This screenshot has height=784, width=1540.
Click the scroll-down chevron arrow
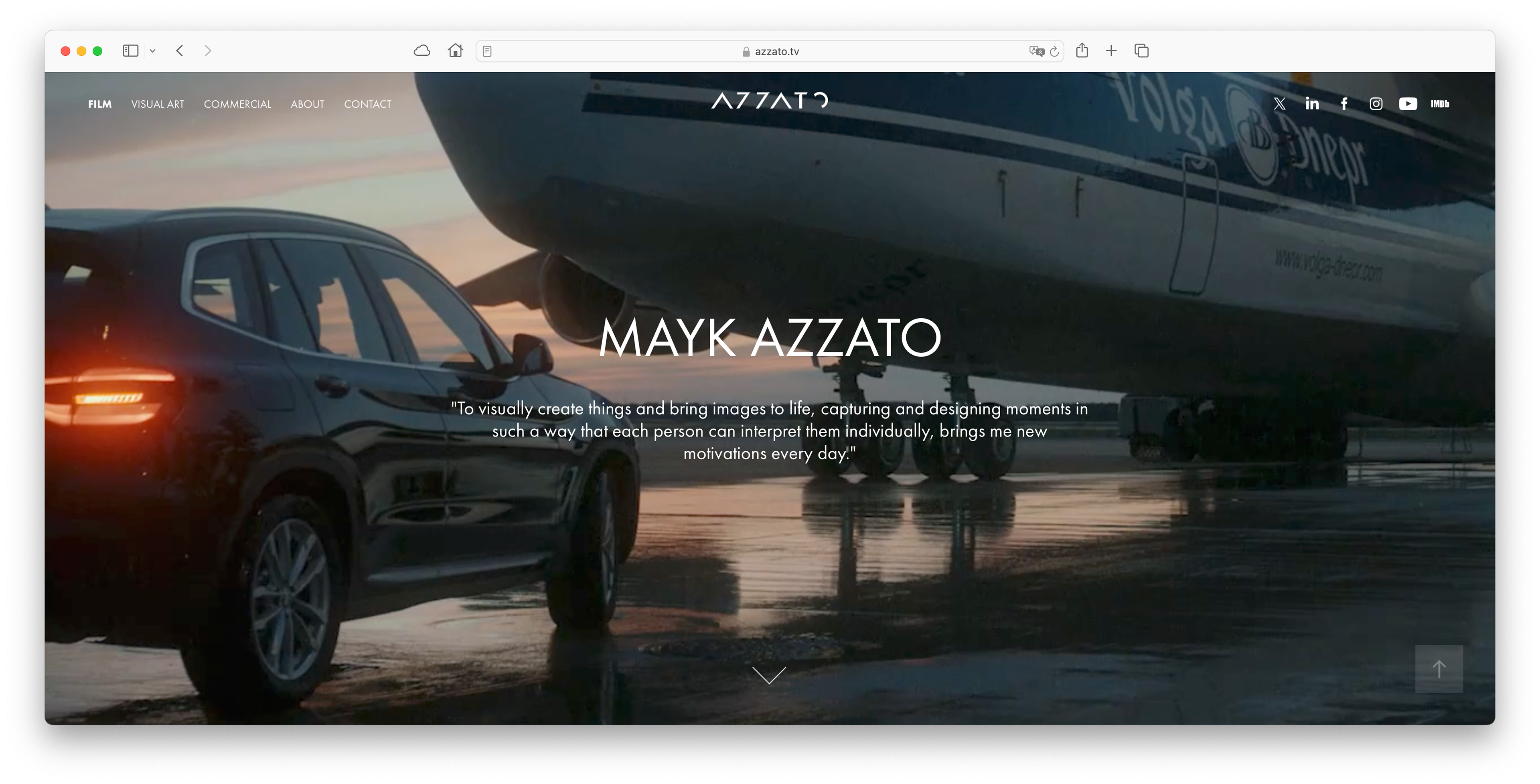coord(770,675)
